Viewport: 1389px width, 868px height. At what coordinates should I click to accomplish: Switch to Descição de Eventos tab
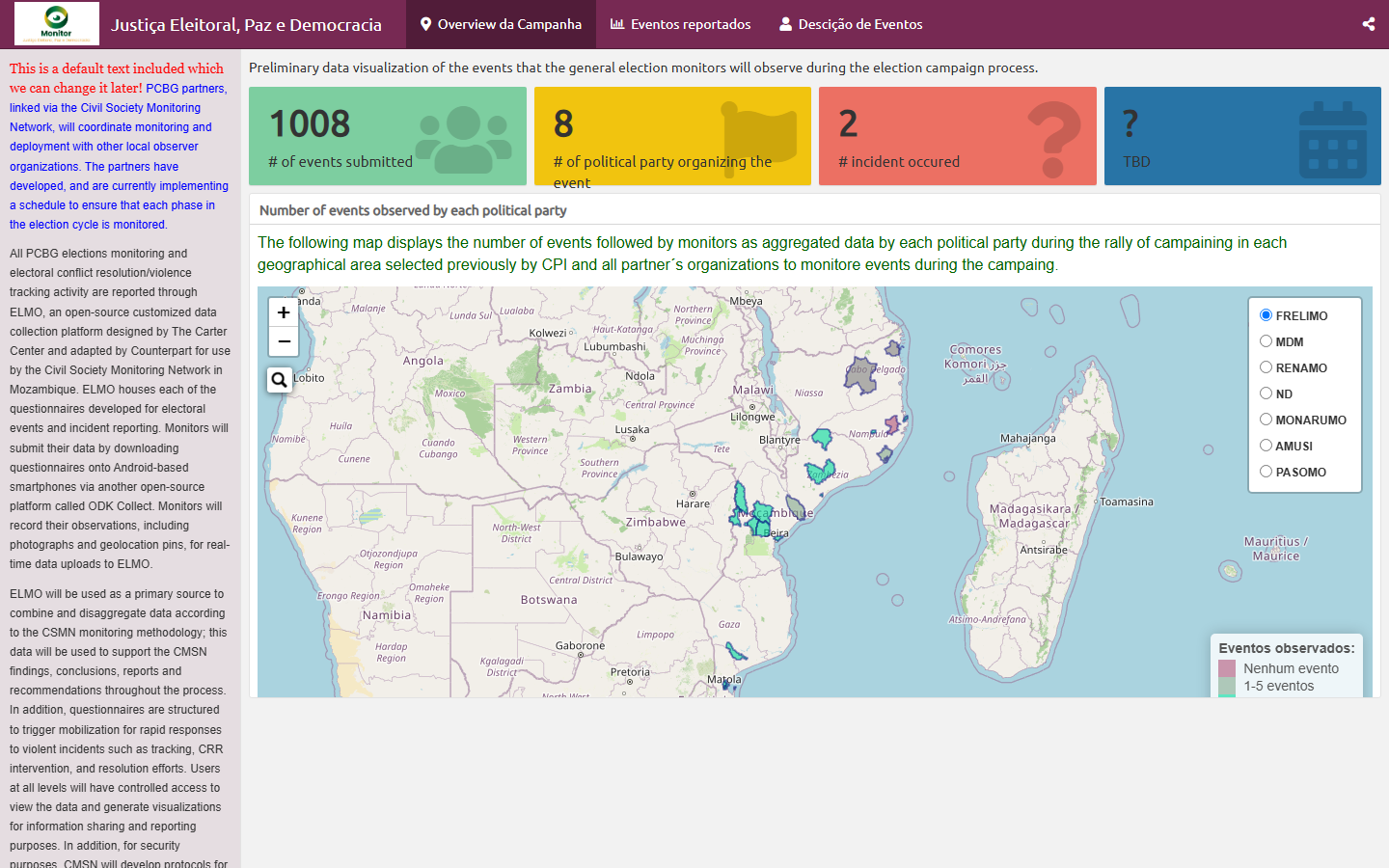tap(851, 24)
